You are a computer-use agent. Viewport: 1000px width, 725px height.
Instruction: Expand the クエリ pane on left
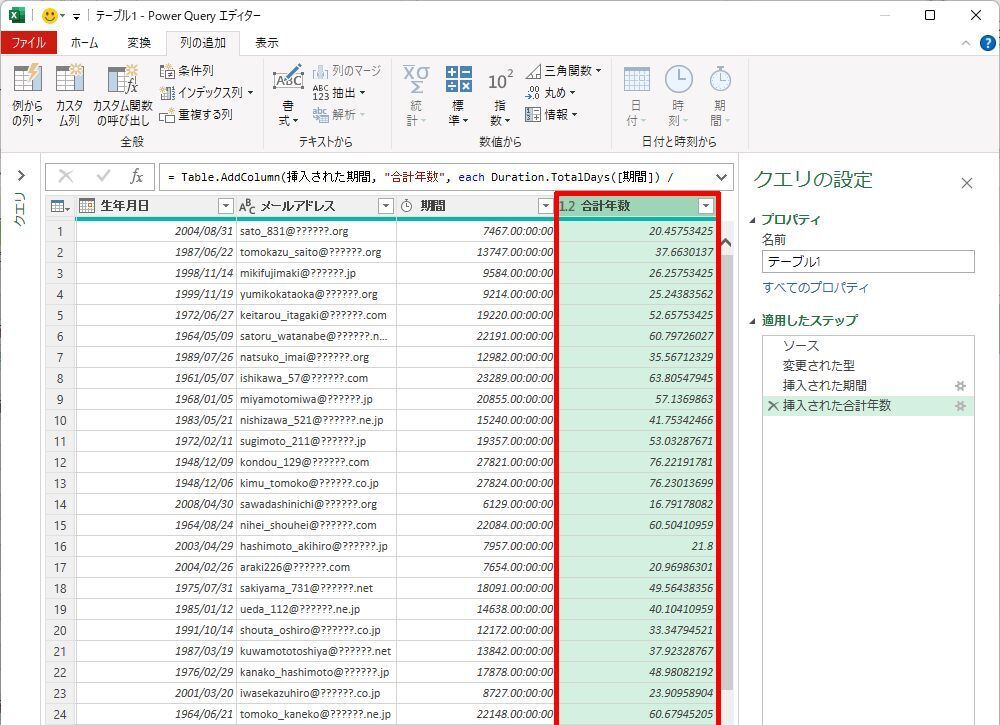click(20, 177)
